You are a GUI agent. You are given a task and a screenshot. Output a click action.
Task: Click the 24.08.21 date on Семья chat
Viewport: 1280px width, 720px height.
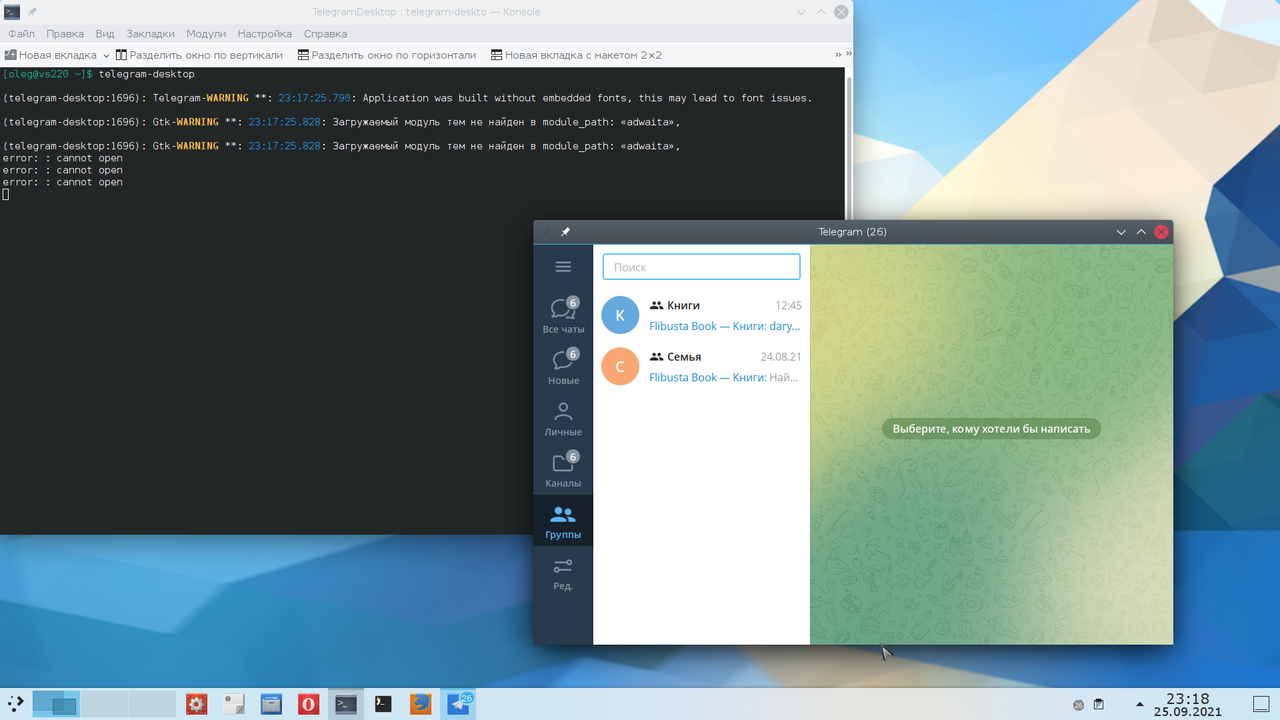(781, 356)
